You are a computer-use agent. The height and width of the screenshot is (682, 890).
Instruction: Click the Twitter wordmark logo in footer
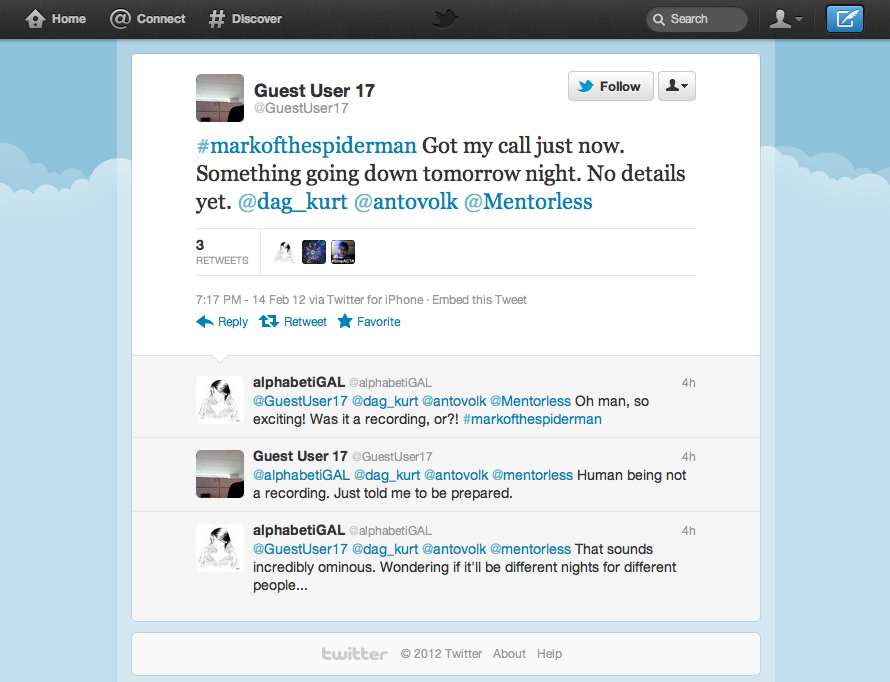click(x=354, y=654)
